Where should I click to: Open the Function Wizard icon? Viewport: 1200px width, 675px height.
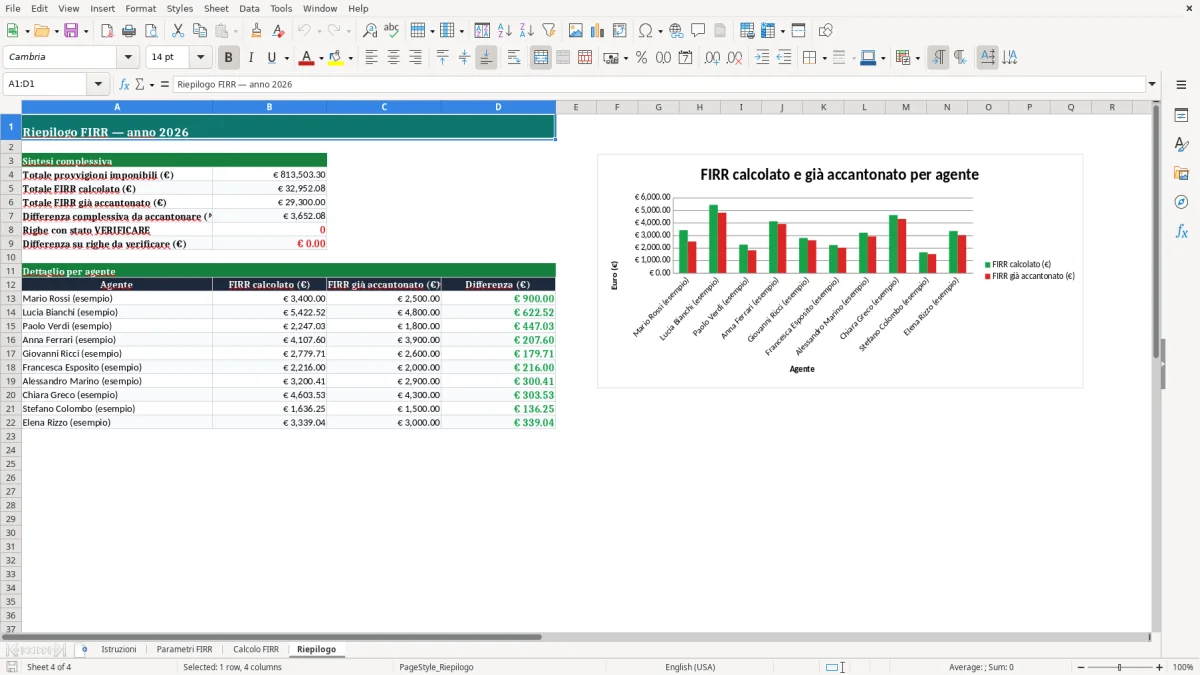[x=124, y=84]
